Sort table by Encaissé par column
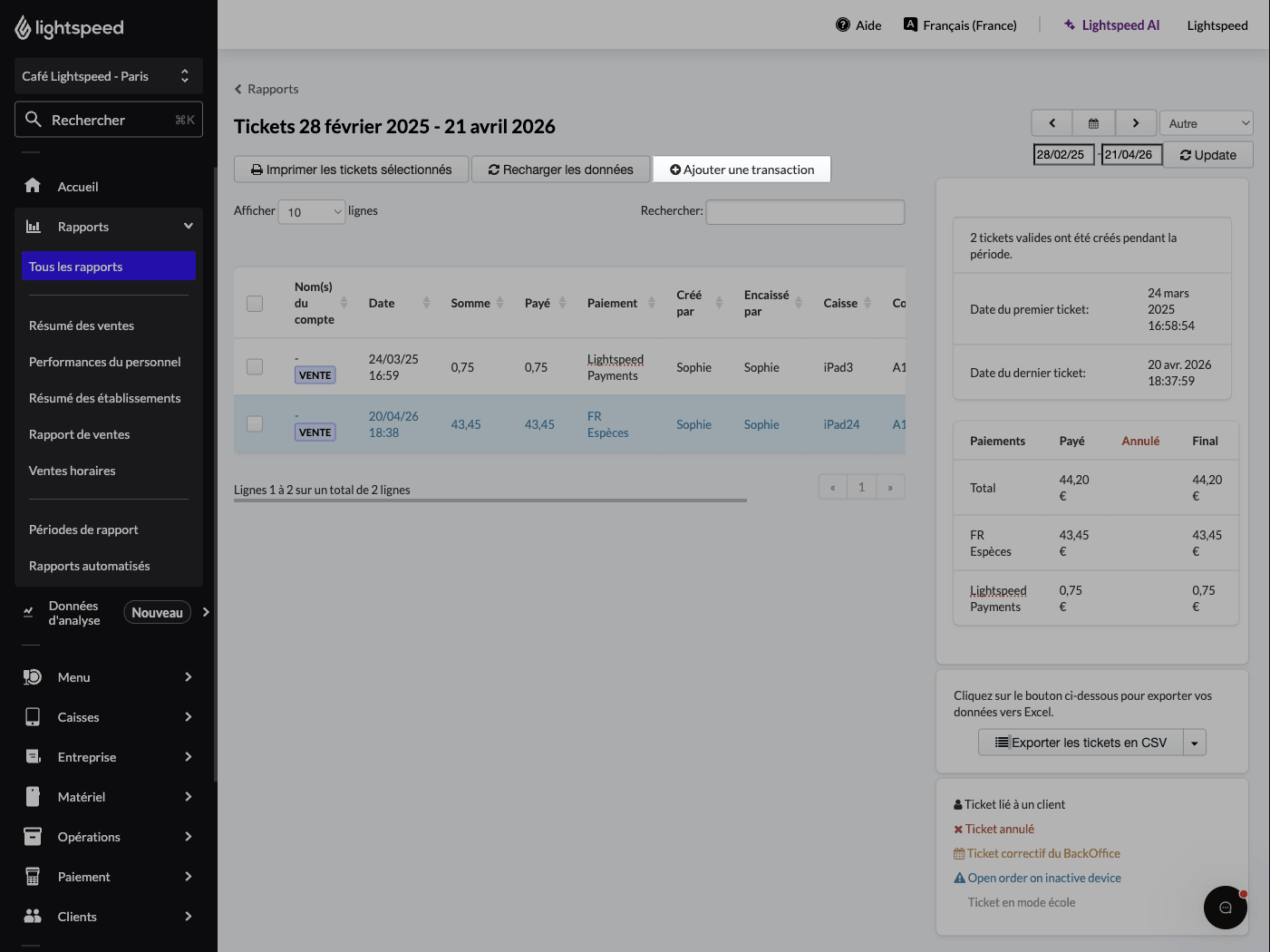1270x952 pixels. pos(799,303)
